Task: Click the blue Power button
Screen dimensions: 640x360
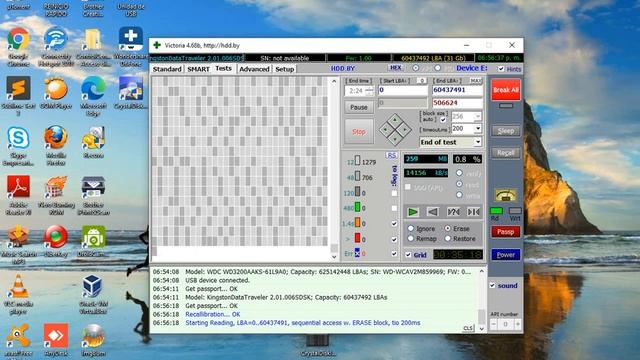Action: tap(506, 255)
